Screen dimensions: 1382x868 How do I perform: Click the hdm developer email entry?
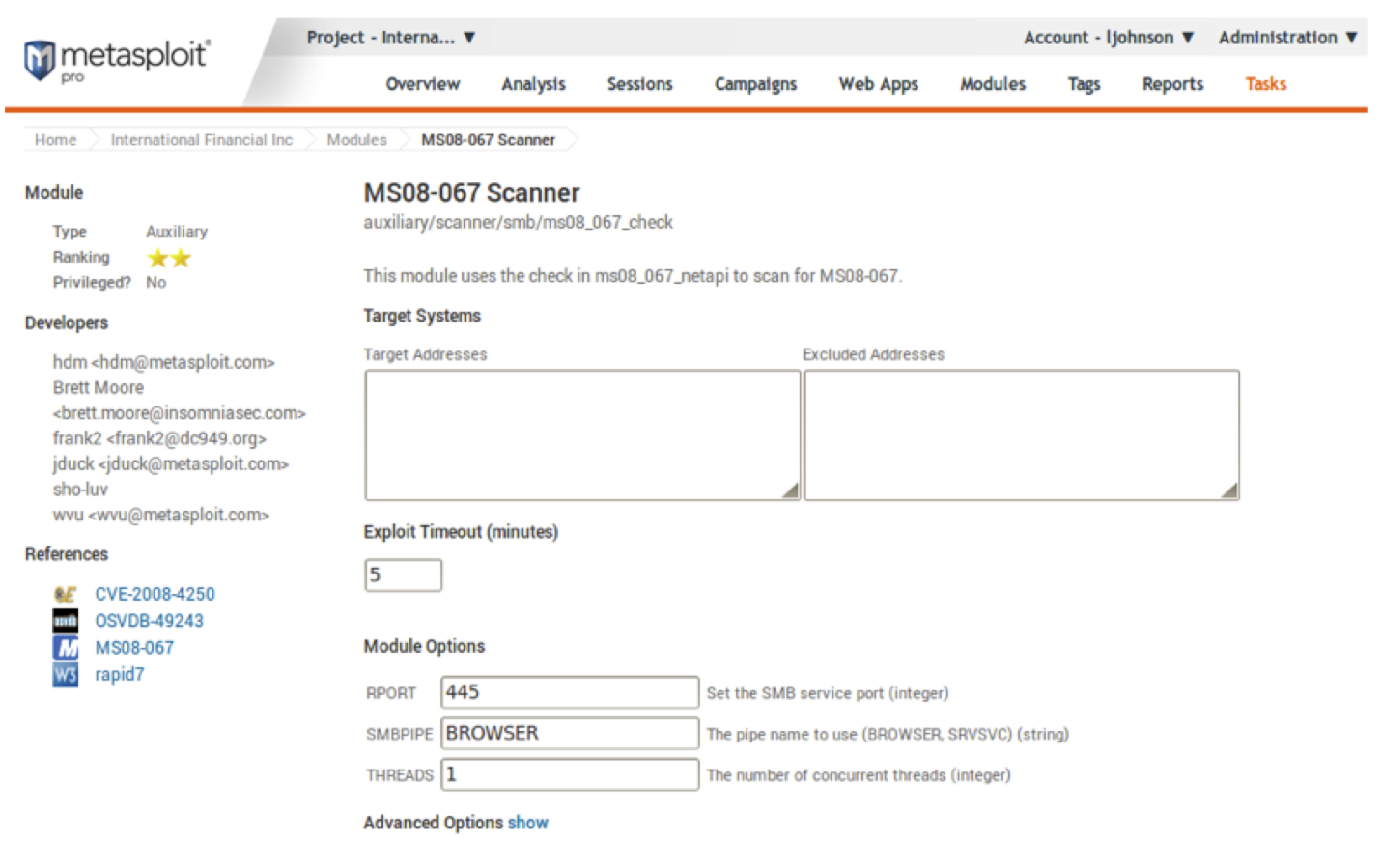coord(163,362)
